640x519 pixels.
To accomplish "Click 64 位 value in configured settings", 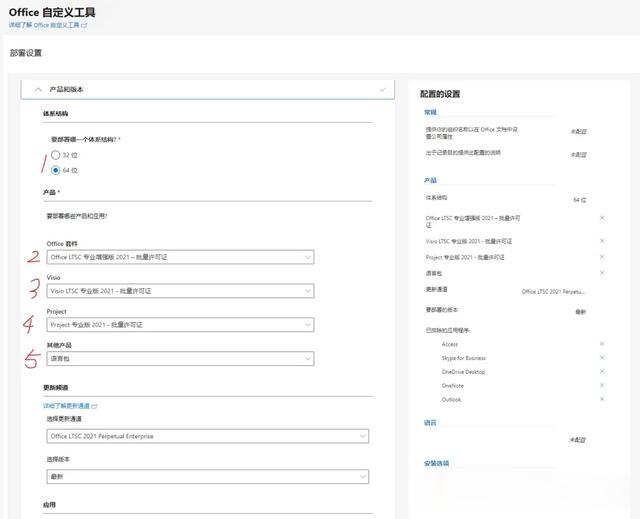I will tap(580, 200).
